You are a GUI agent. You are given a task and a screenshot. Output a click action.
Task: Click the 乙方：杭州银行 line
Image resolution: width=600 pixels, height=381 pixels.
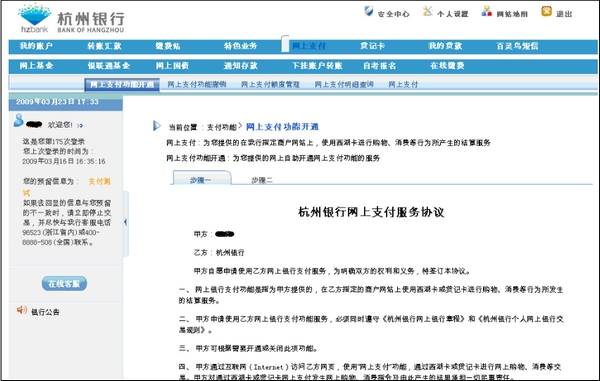click(219, 252)
